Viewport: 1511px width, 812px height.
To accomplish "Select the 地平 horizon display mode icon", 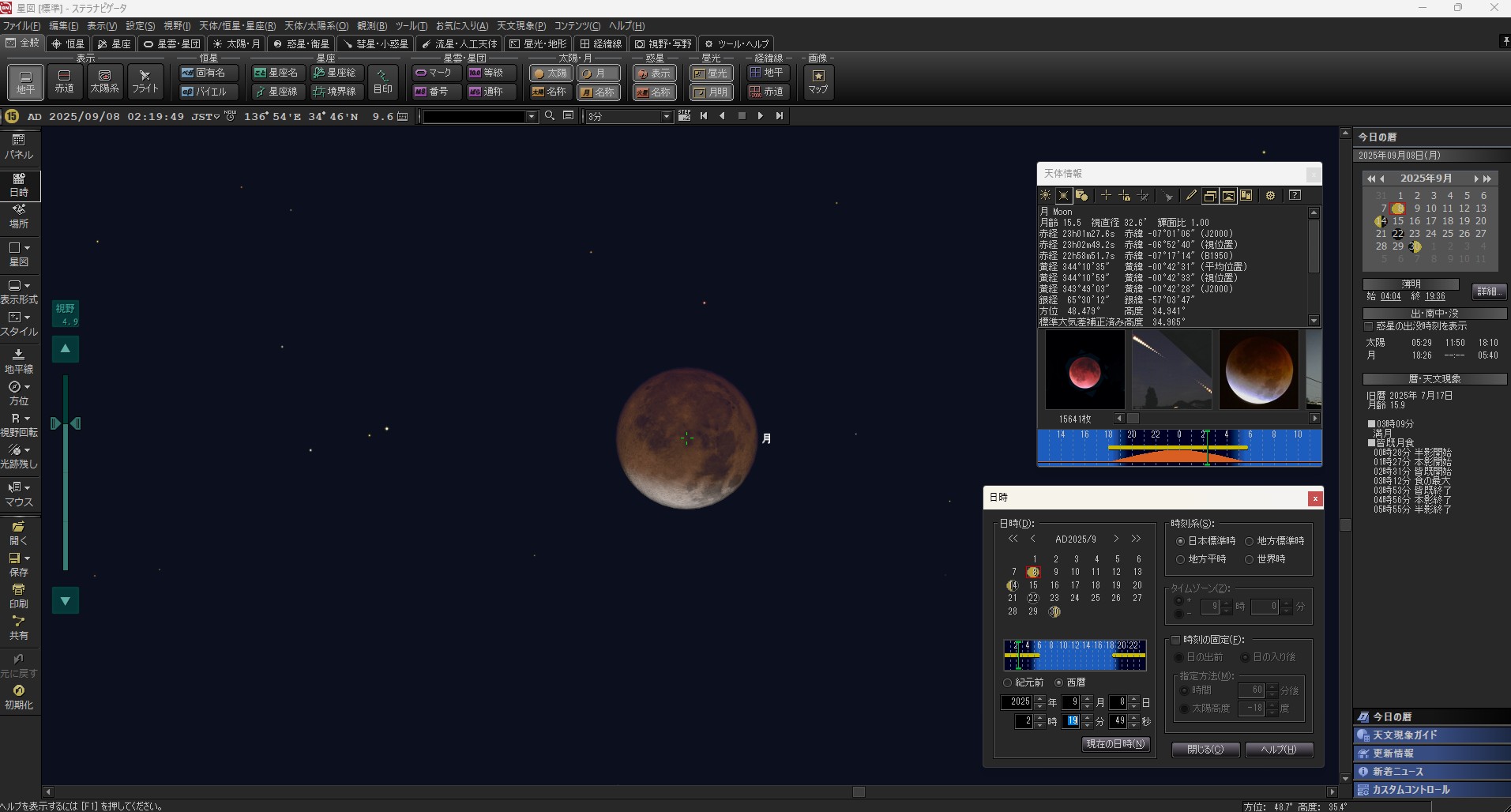I will [25, 81].
